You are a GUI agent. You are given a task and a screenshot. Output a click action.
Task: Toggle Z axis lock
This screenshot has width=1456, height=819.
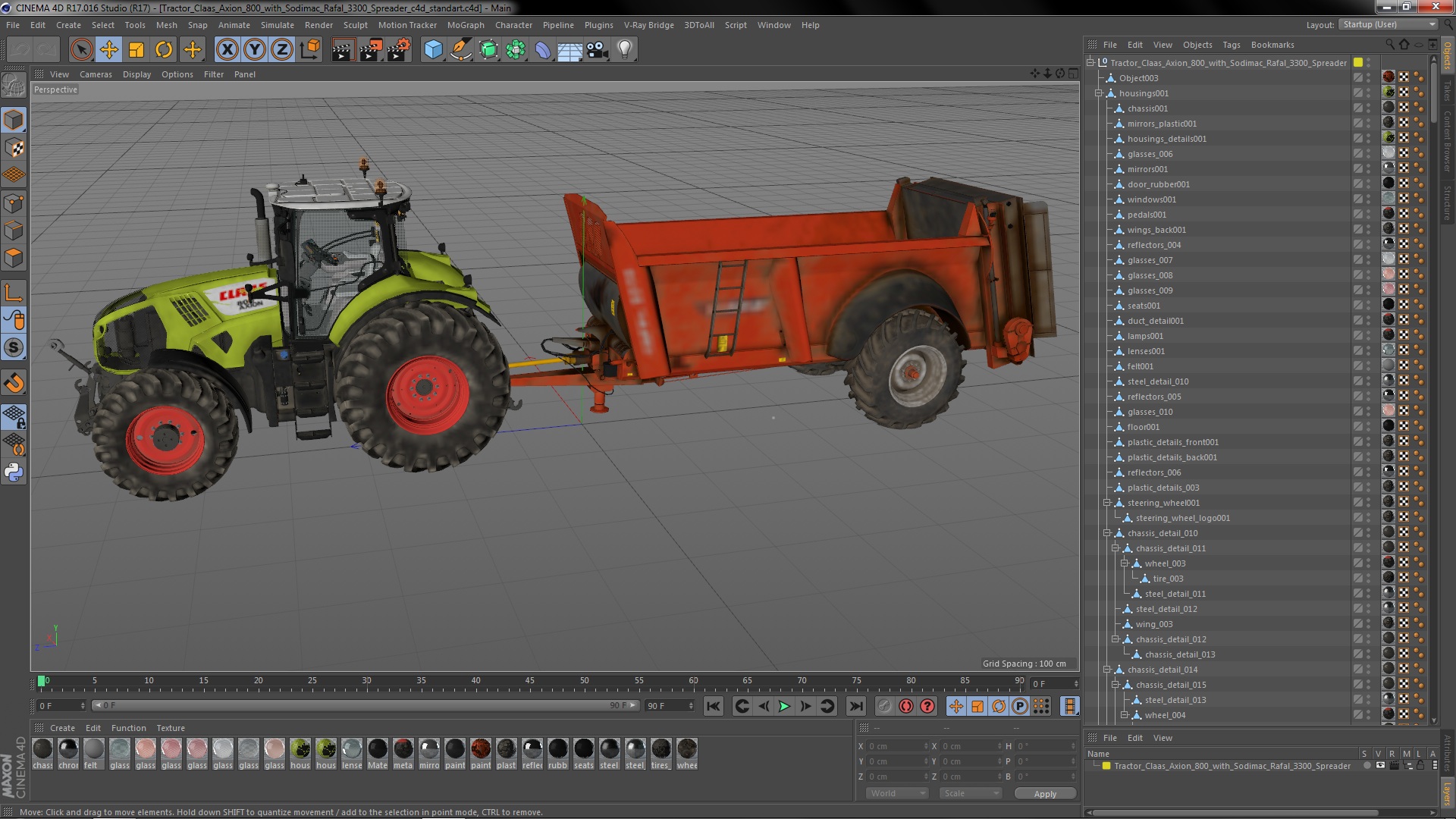[x=282, y=50]
